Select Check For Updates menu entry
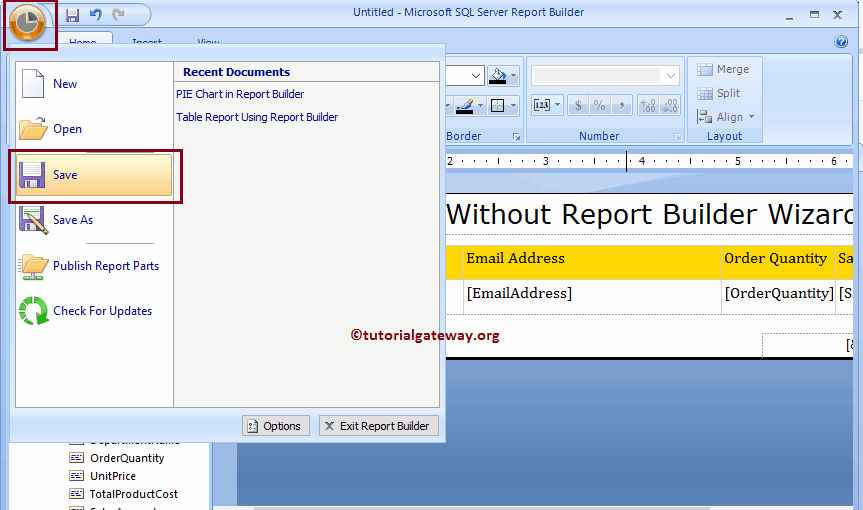 (94, 311)
